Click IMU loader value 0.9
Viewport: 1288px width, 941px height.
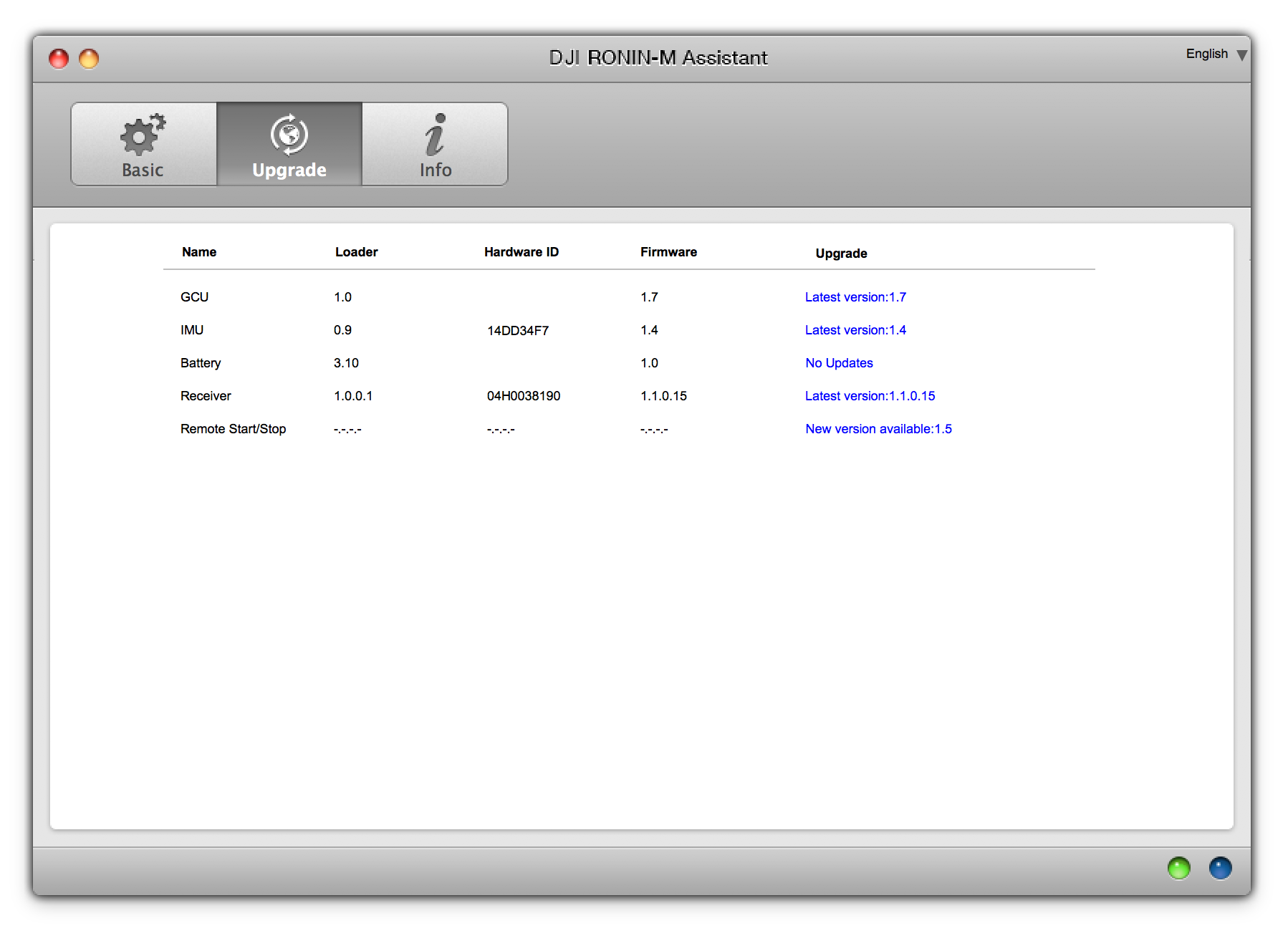coord(342,330)
